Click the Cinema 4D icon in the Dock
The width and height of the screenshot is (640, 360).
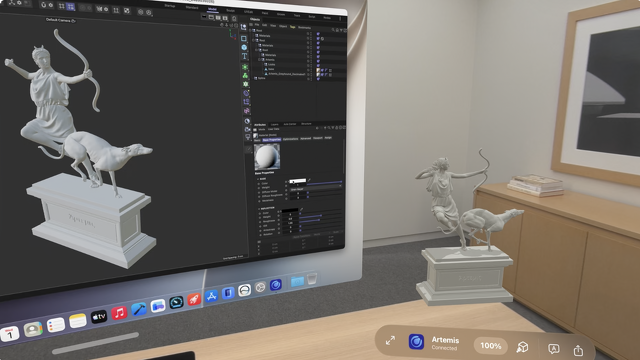(276, 284)
